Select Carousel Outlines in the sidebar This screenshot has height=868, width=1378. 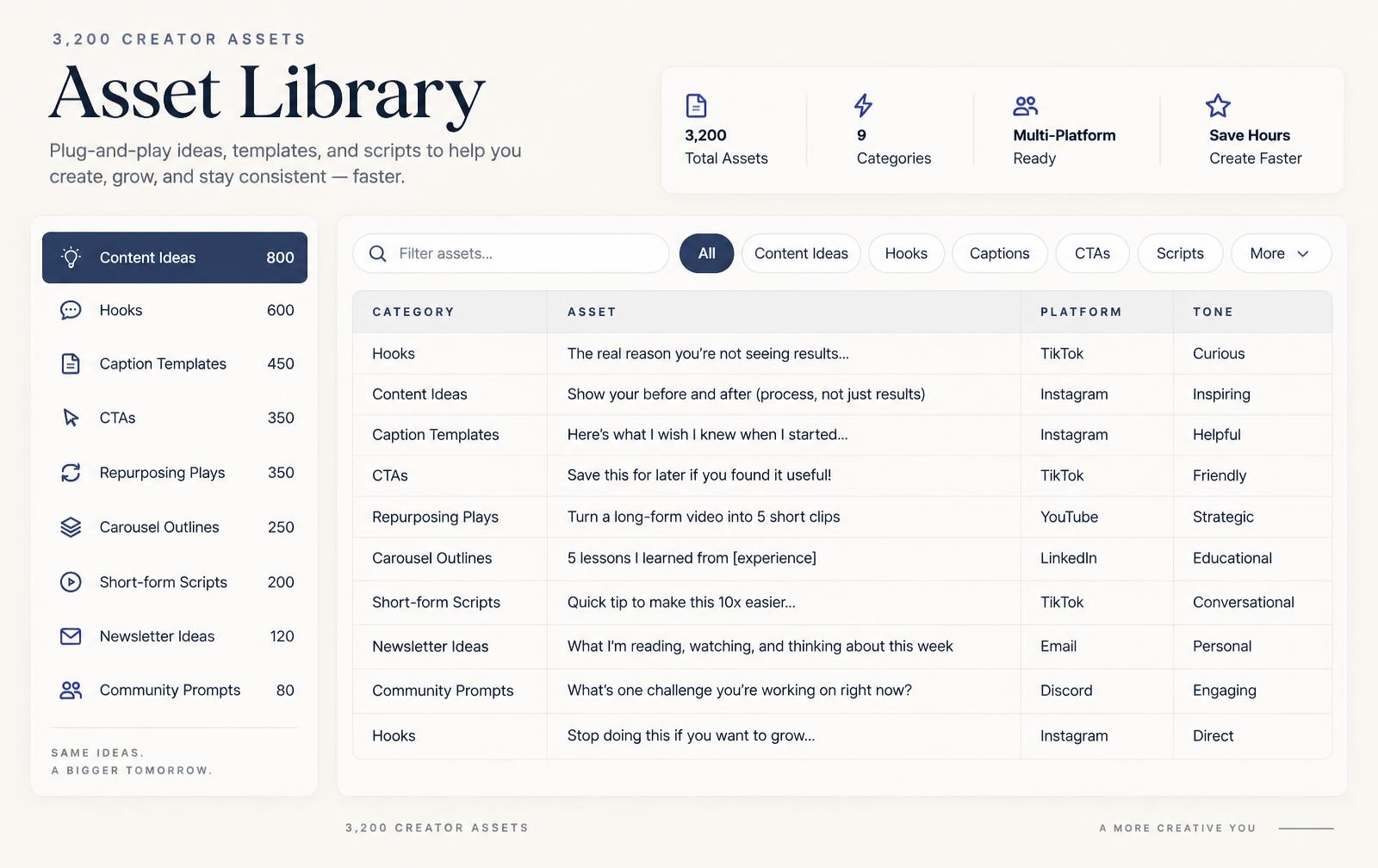click(175, 527)
